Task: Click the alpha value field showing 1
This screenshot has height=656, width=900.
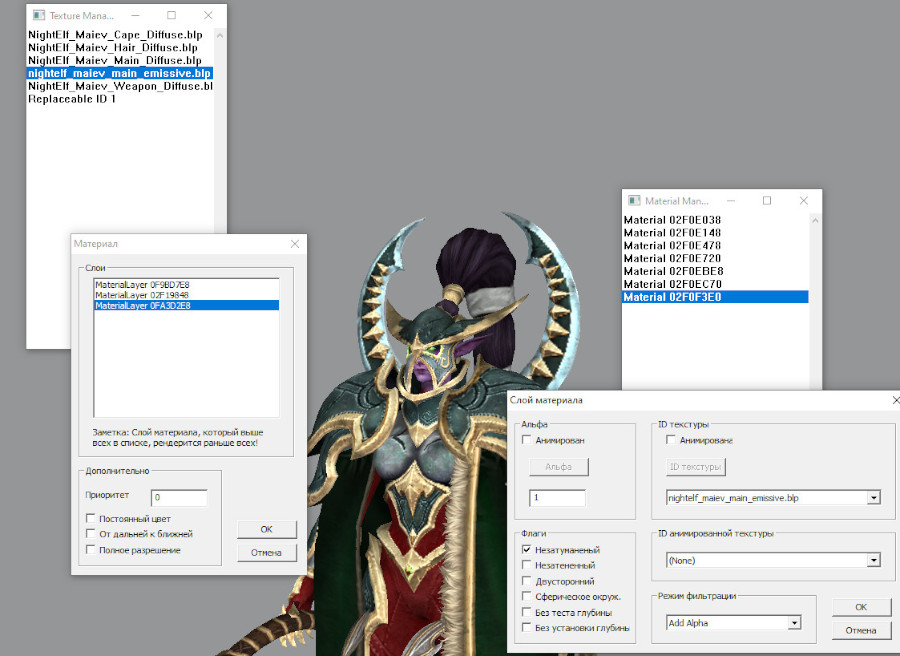Action: click(x=557, y=498)
